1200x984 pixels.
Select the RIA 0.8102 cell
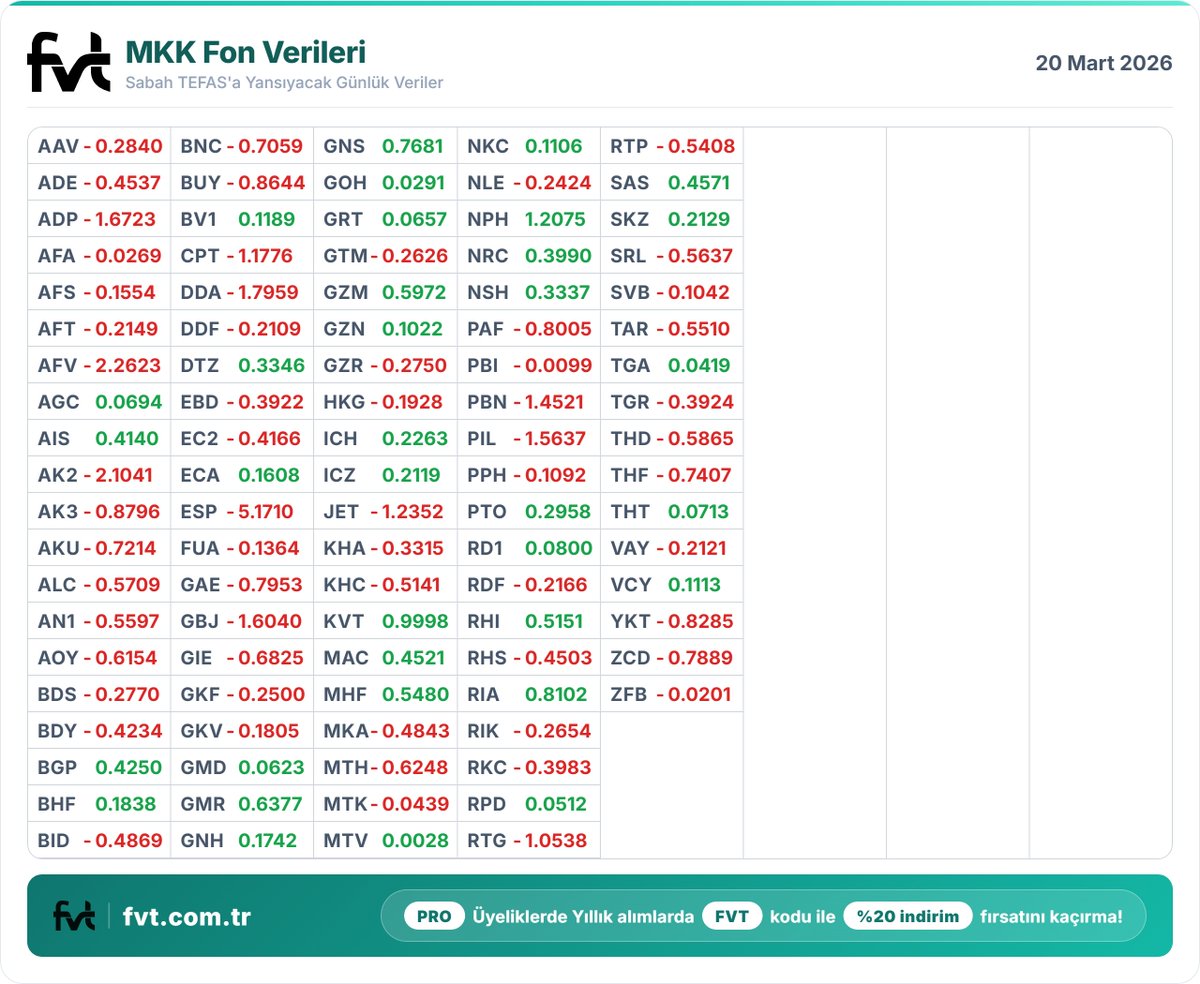529,694
